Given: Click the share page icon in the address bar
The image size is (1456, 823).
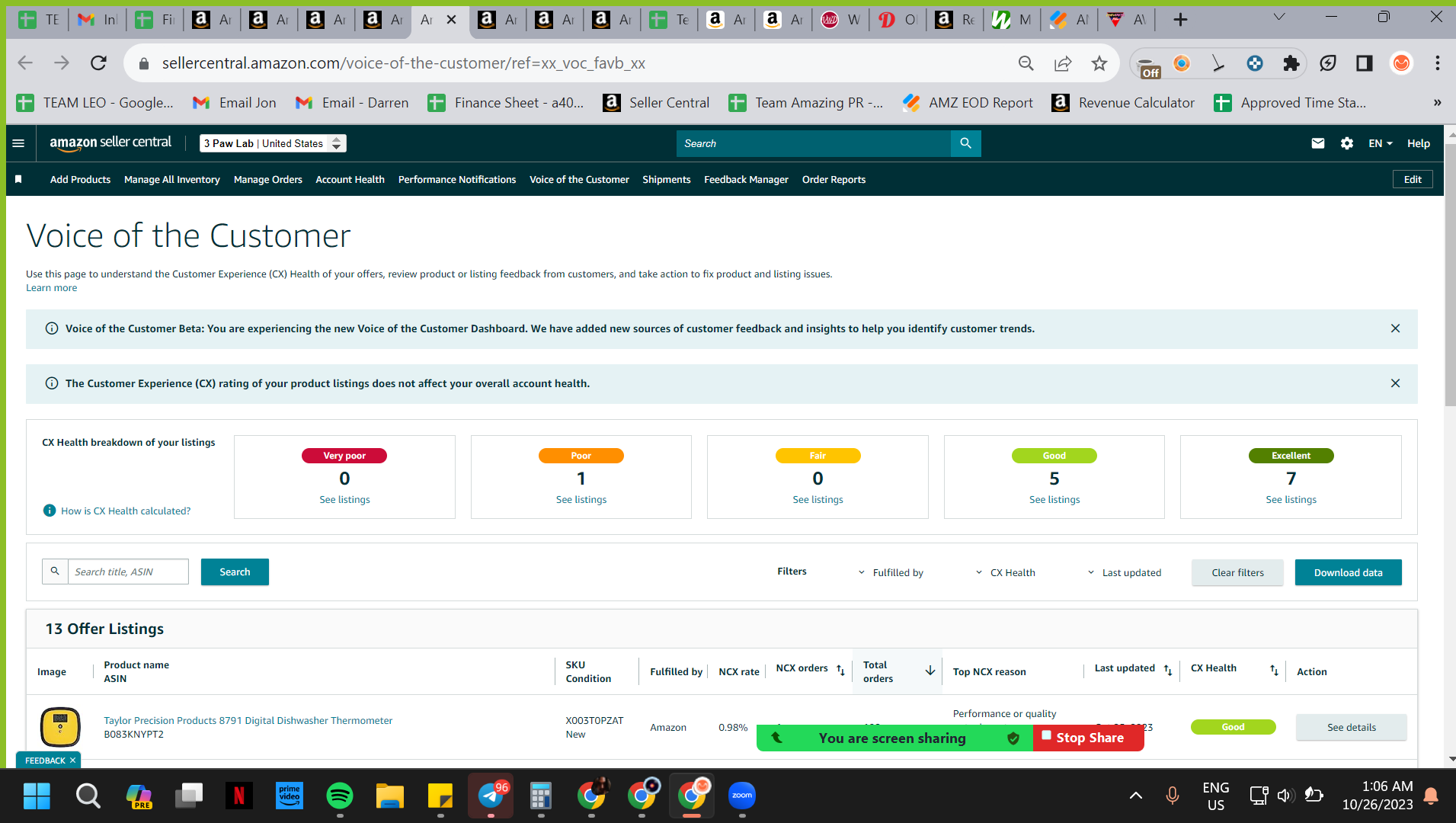Looking at the screenshot, I should point(1063,63).
